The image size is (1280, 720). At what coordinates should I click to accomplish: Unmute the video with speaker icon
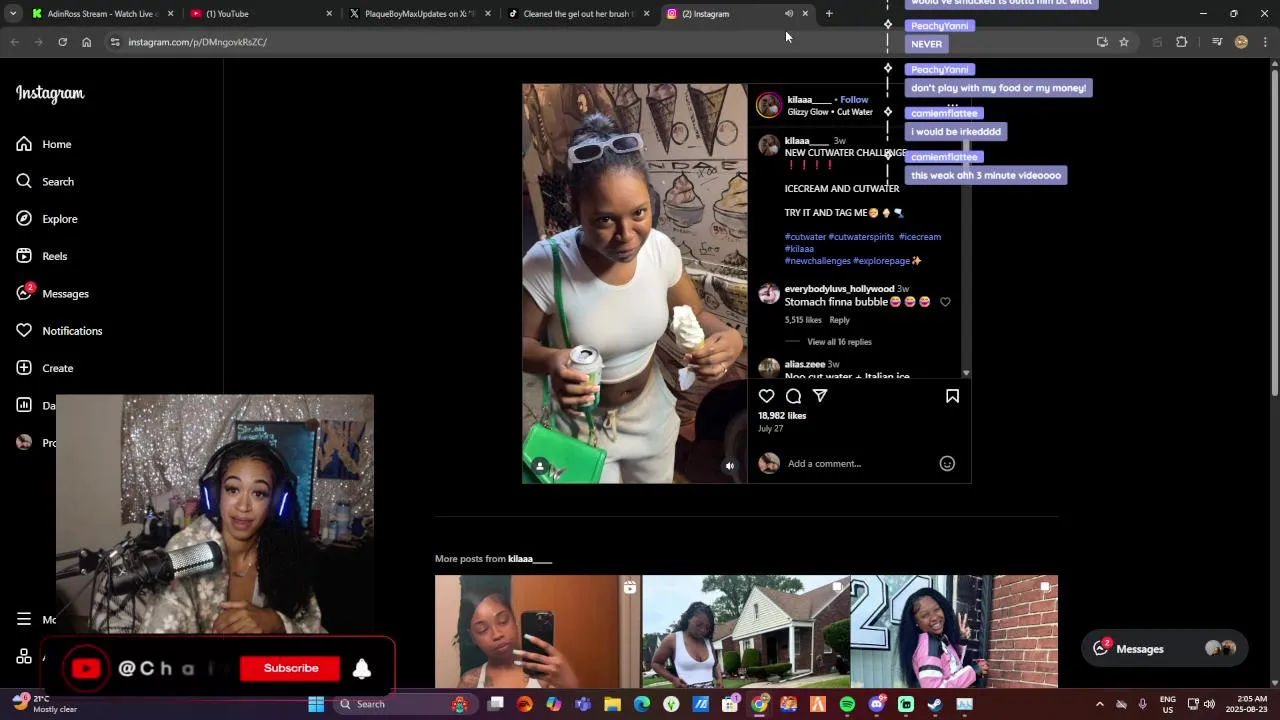(x=729, y=466)
